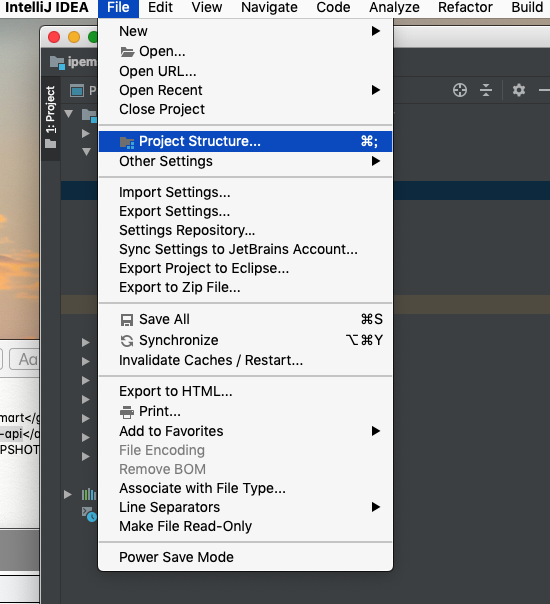Screen dimensions: 550x604
Task: Click the project folder icon in navigation bar
Action: [x=57, y=62]
